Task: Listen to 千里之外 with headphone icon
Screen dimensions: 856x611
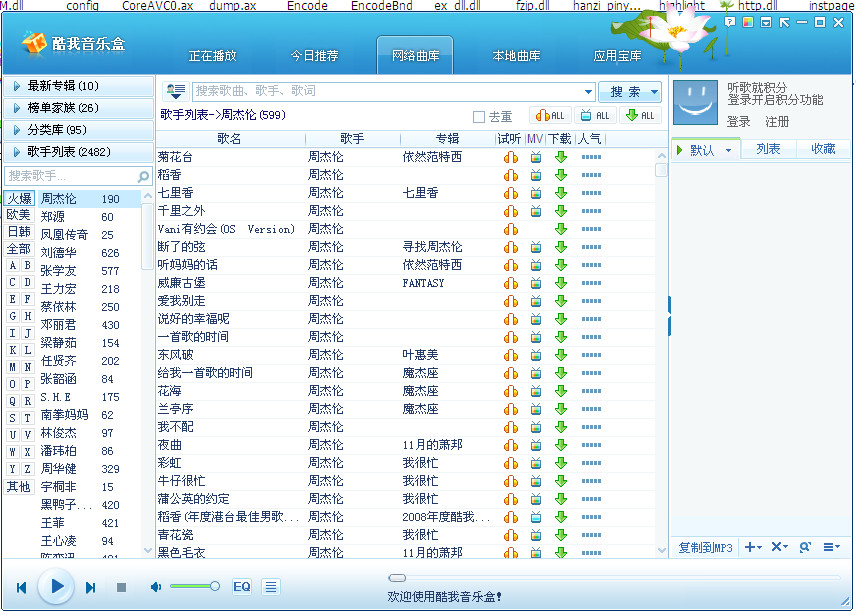Action: (x=511, y=211)
